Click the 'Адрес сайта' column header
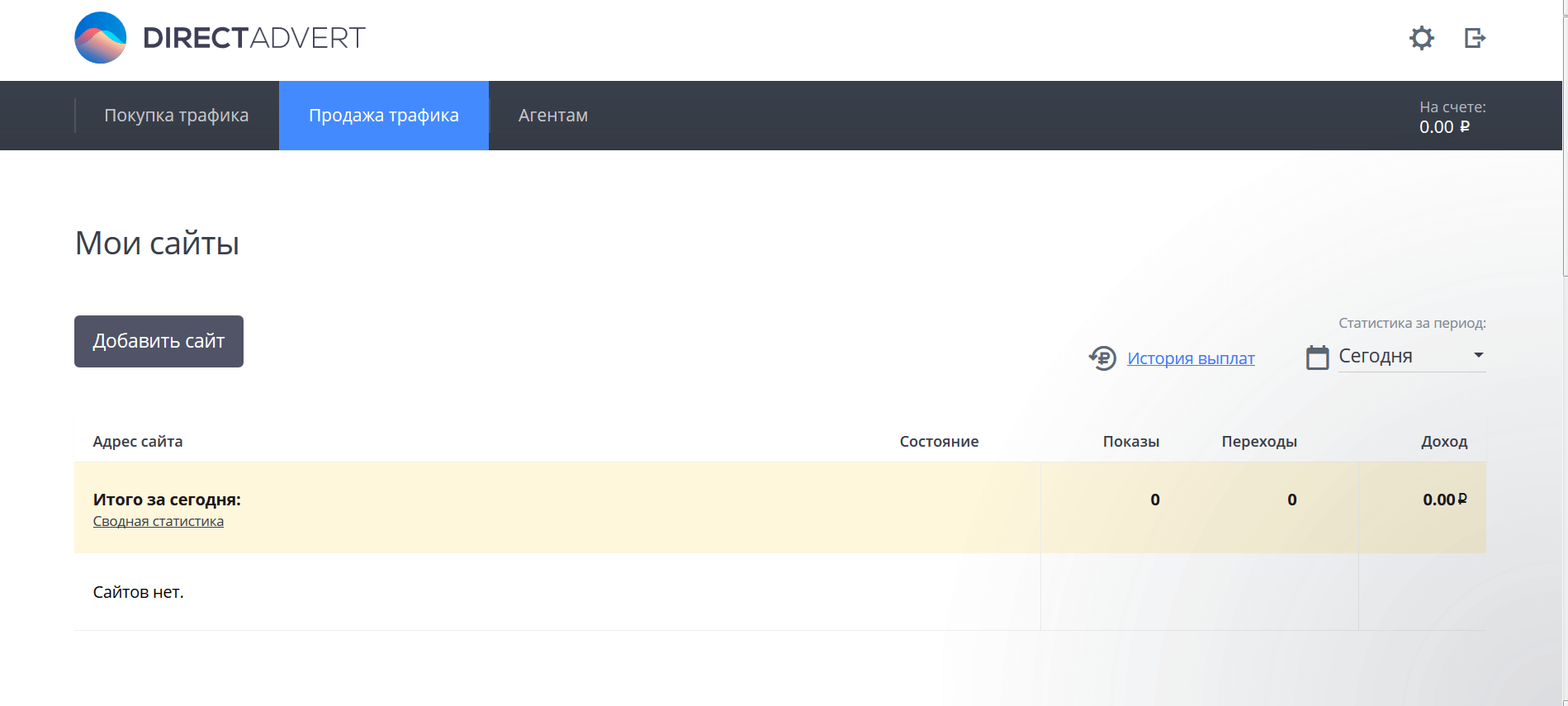 coord(138,442)
